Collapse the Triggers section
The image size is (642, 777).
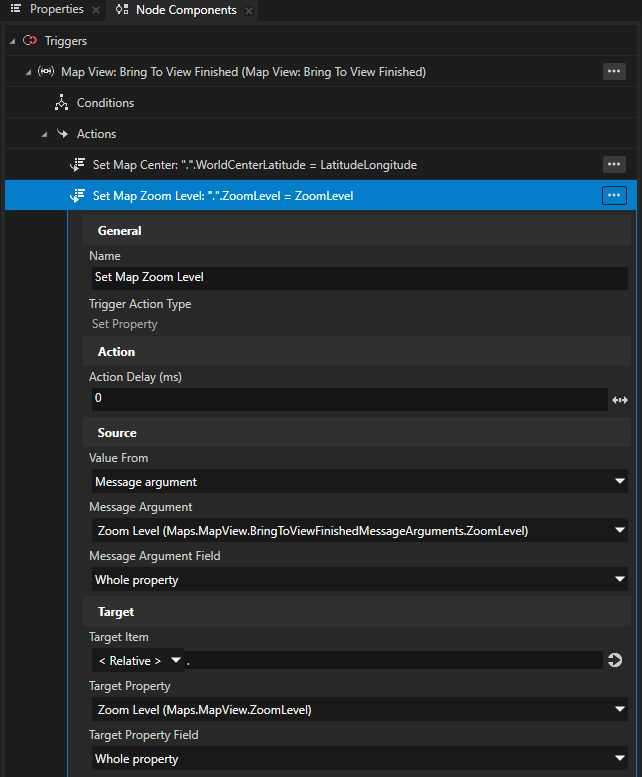pyautogui.click(x=11, y=41)
